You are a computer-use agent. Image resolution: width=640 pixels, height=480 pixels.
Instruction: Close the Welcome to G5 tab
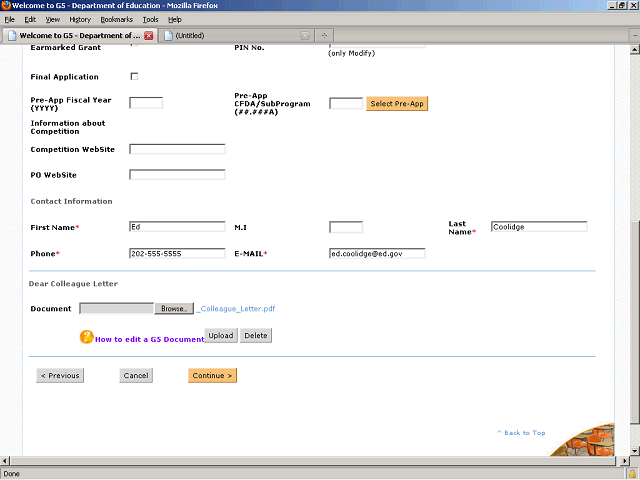pos(149,36)
